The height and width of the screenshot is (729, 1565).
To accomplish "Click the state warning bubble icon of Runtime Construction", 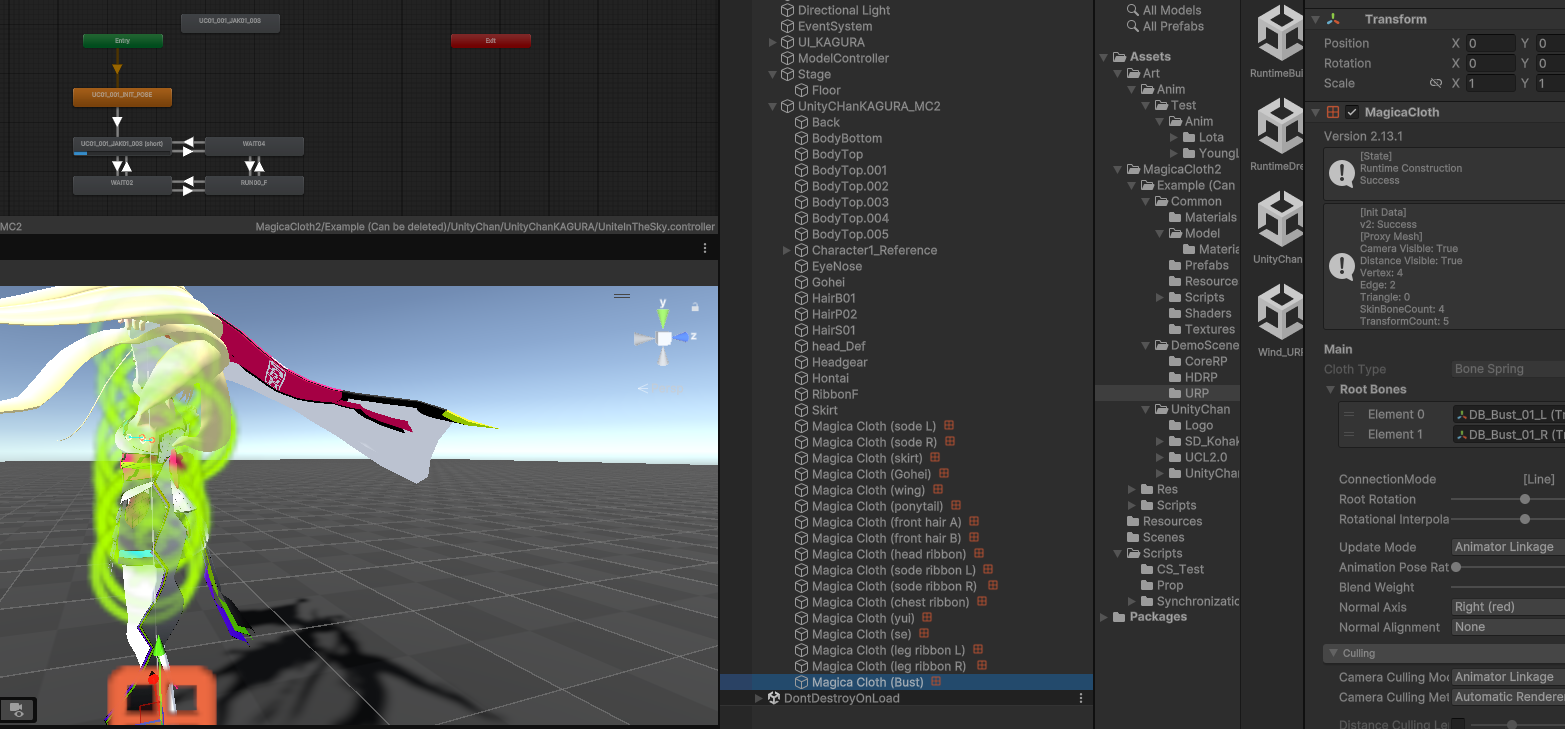I will tap(1341, 174).
